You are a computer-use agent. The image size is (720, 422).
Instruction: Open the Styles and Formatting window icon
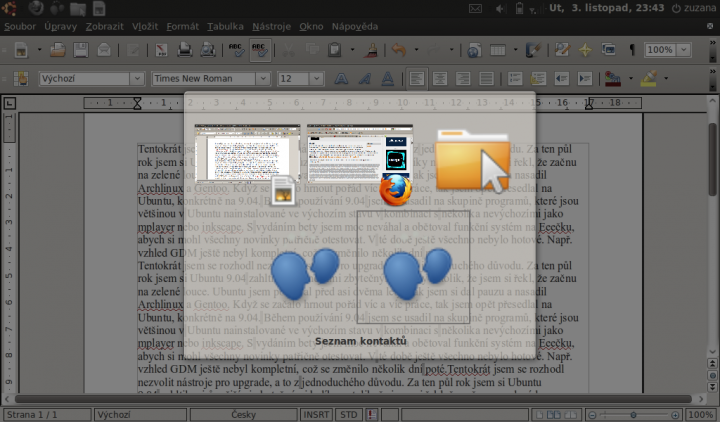(20, 78)
